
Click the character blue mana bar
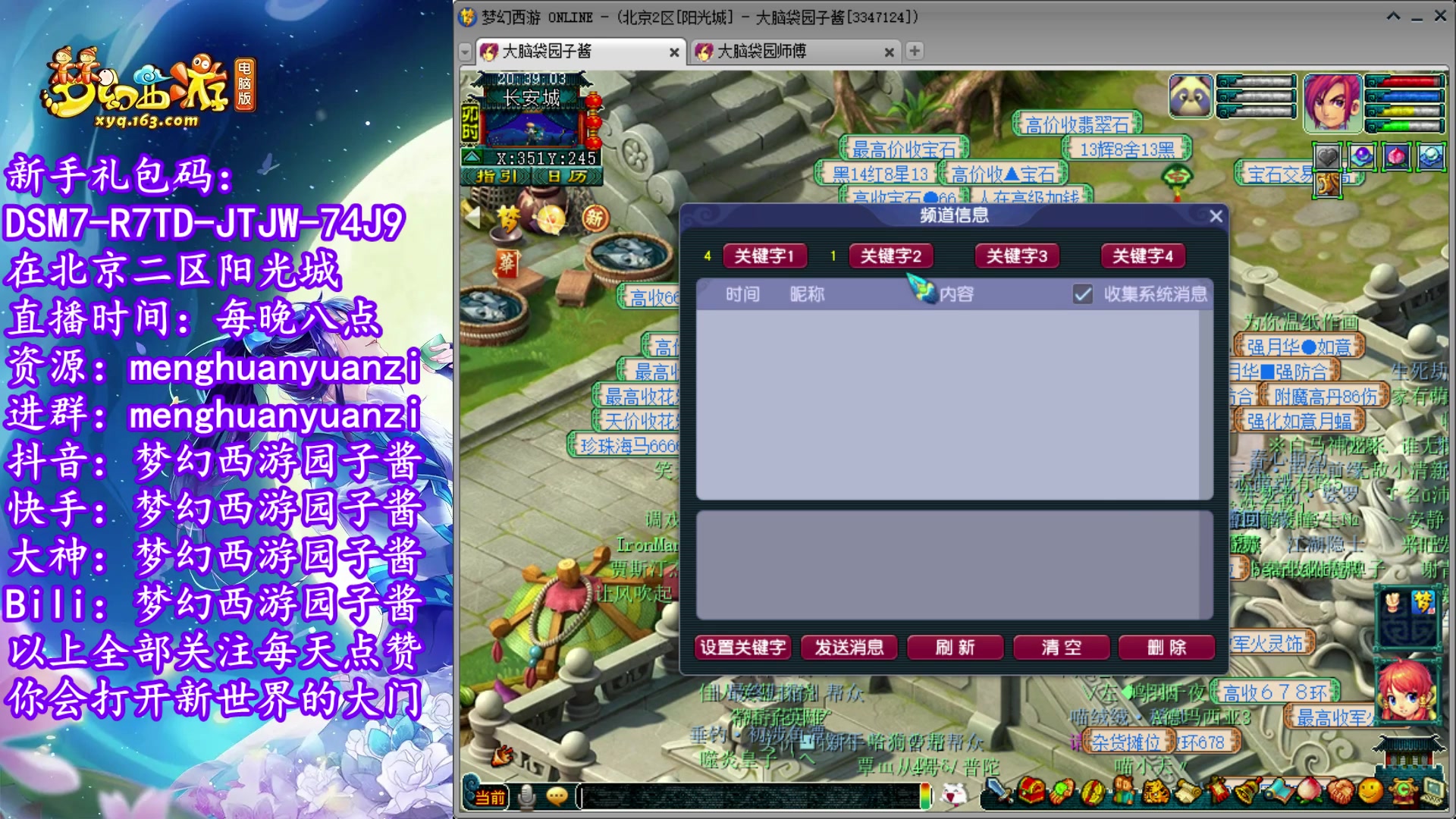tap(1404, 96)
